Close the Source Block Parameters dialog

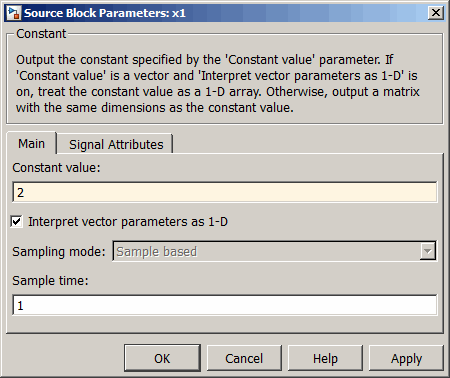click(435, 13)
